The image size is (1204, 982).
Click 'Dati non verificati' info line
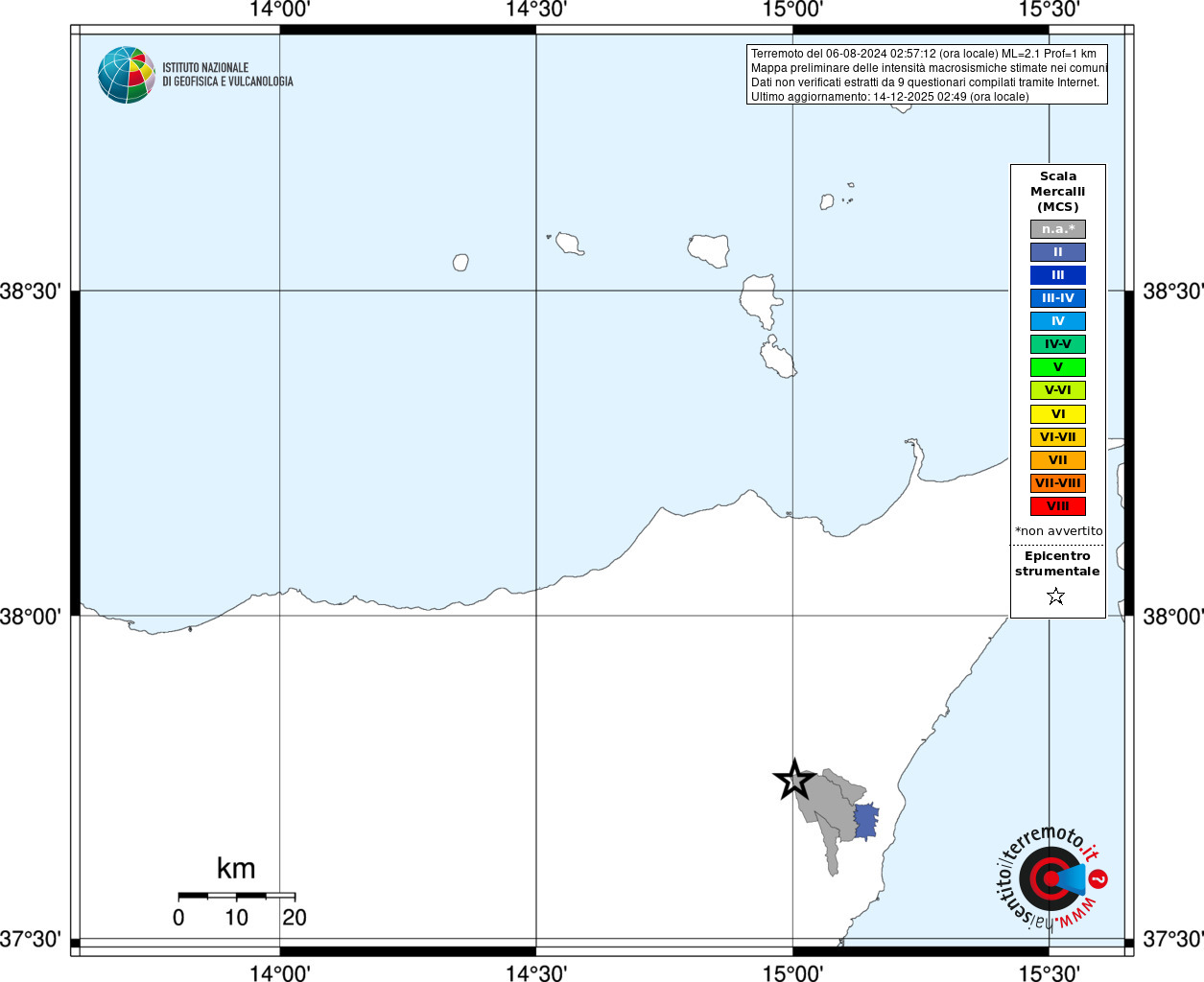pyautogui.click(x=925, y=82)
